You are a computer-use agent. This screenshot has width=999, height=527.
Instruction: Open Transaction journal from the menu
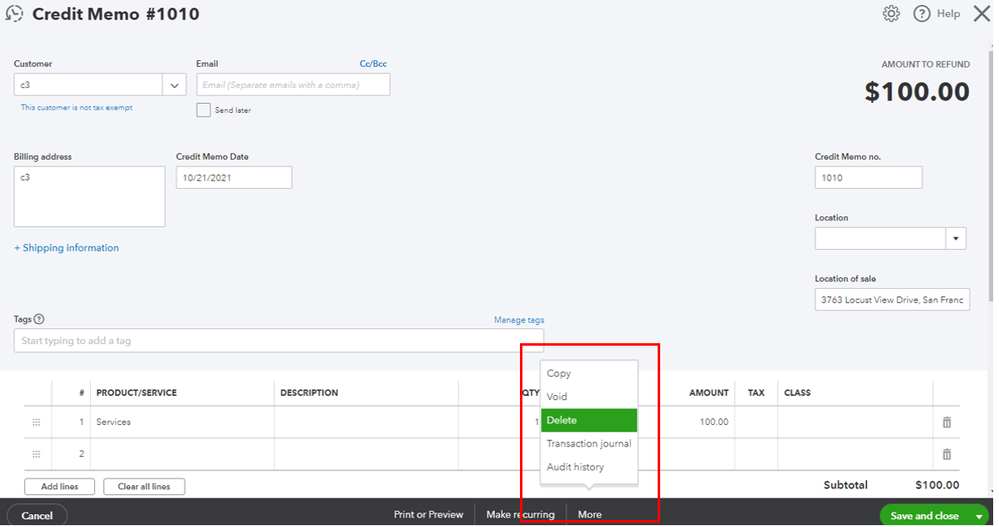coord(589,444)
